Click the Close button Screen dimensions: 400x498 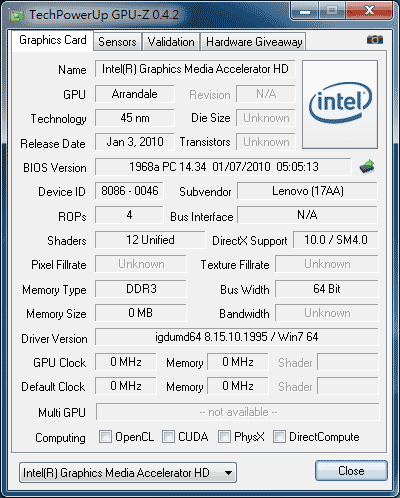[351, 471]
